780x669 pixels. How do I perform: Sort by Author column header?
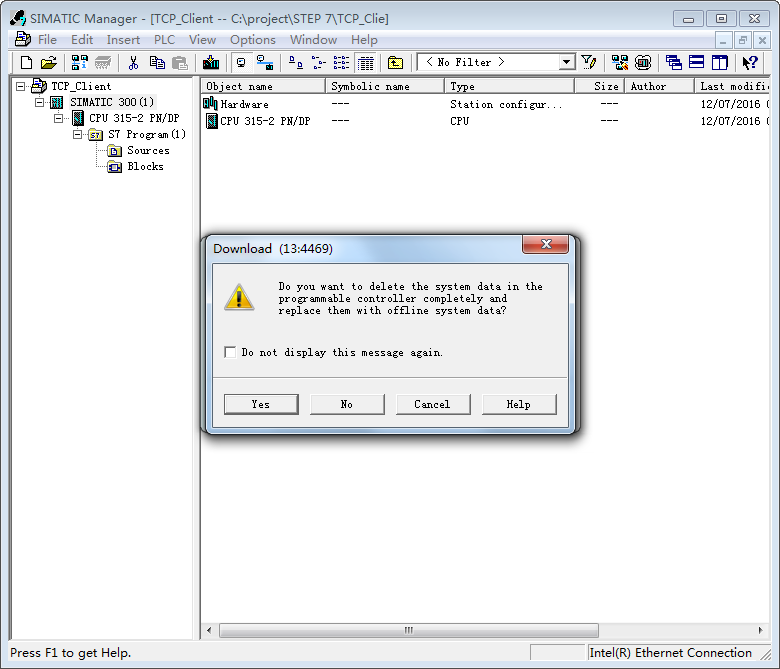[660, 86]
